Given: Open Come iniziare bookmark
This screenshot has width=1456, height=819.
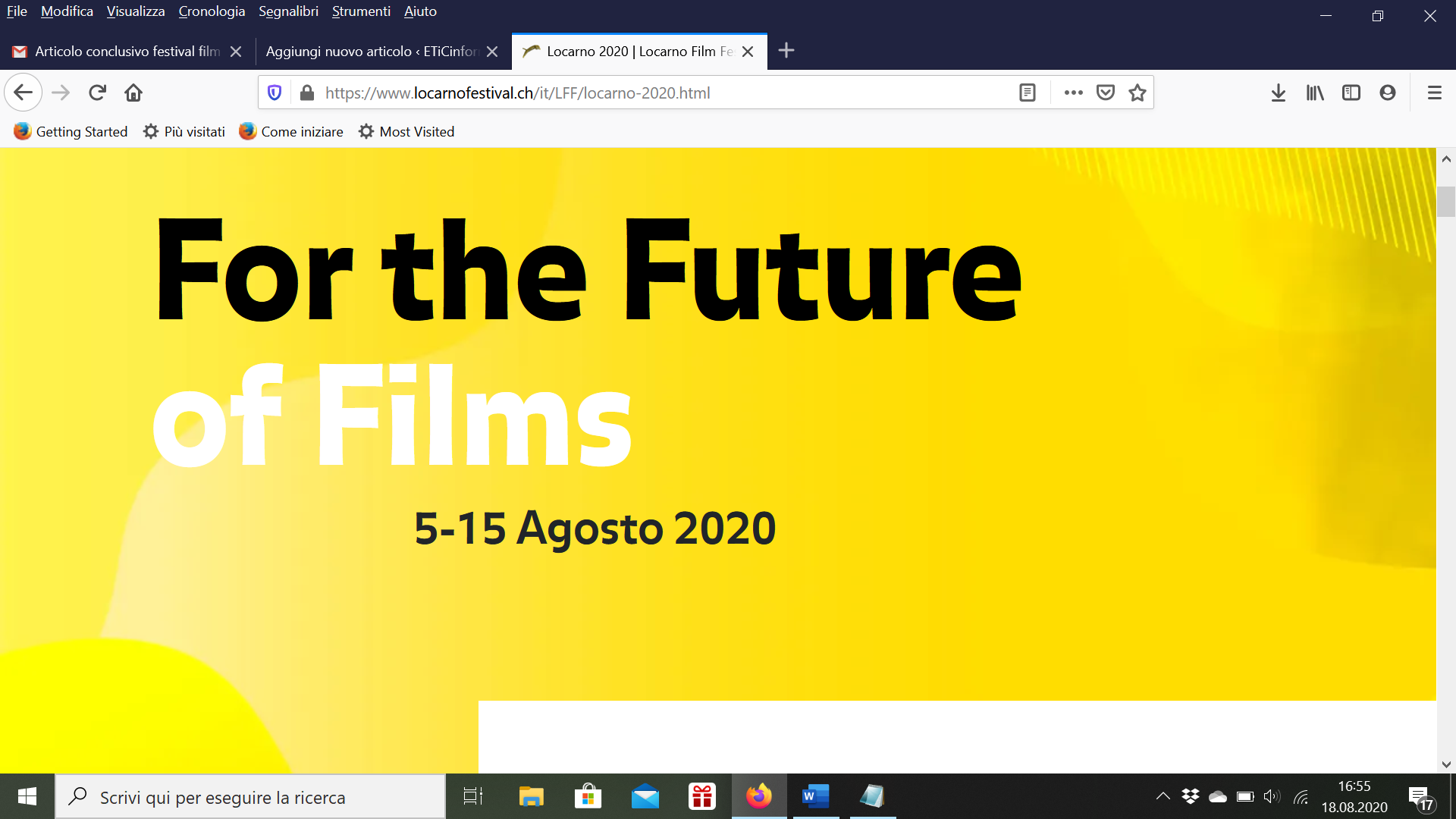Looking at the screenshot, I should point(291,132).
